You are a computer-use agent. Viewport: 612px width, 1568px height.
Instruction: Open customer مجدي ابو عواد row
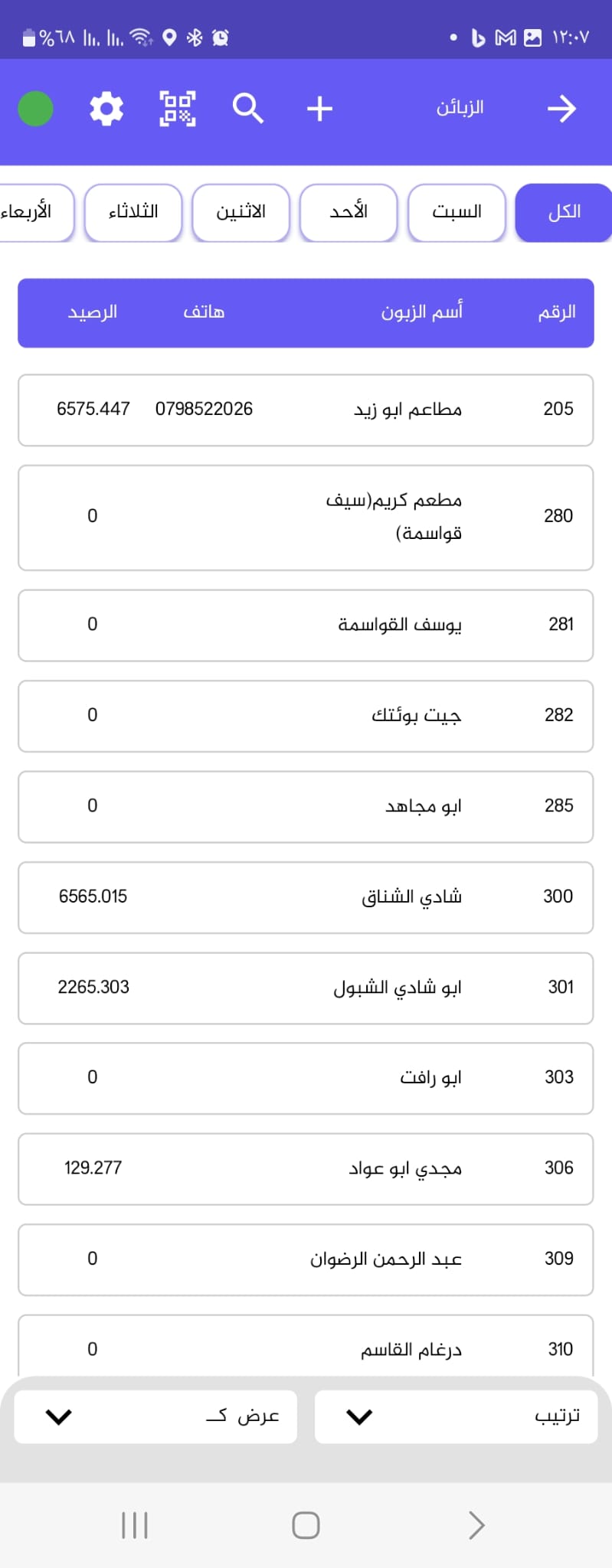(306, 1168)
